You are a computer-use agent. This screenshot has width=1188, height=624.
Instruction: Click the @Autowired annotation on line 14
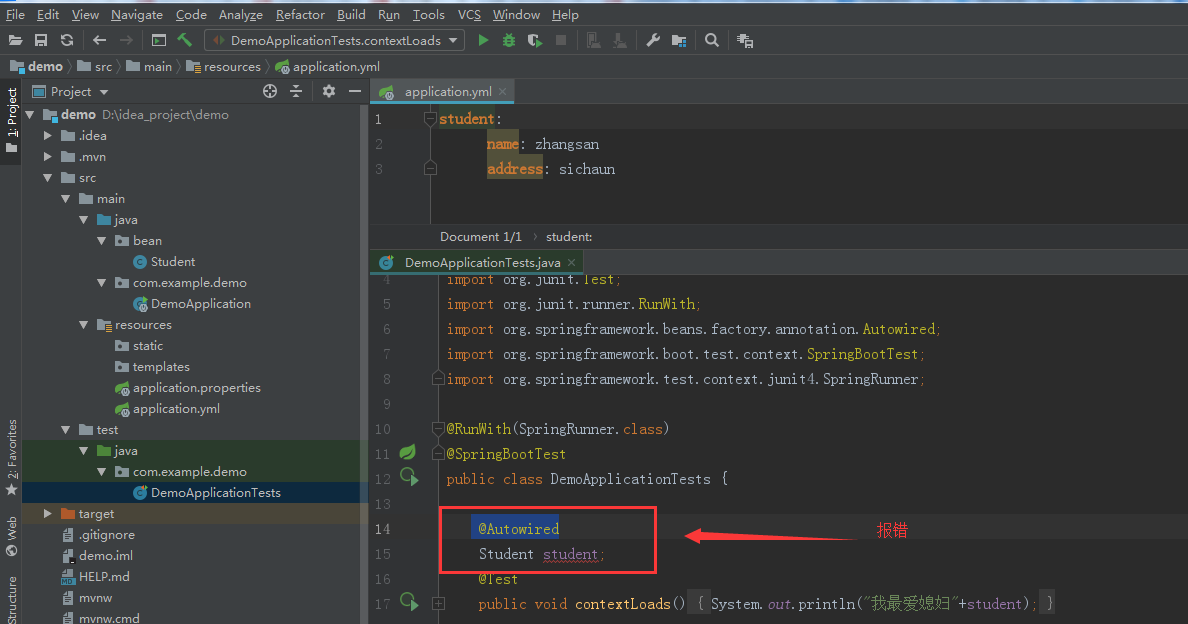pyautogui.click(x=518, y=529)
